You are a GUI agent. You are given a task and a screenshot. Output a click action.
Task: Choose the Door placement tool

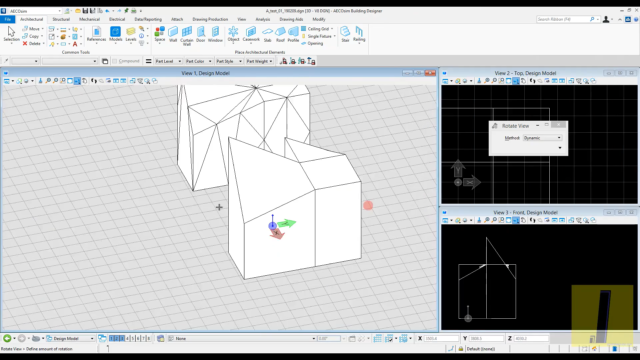coord(200,34)
